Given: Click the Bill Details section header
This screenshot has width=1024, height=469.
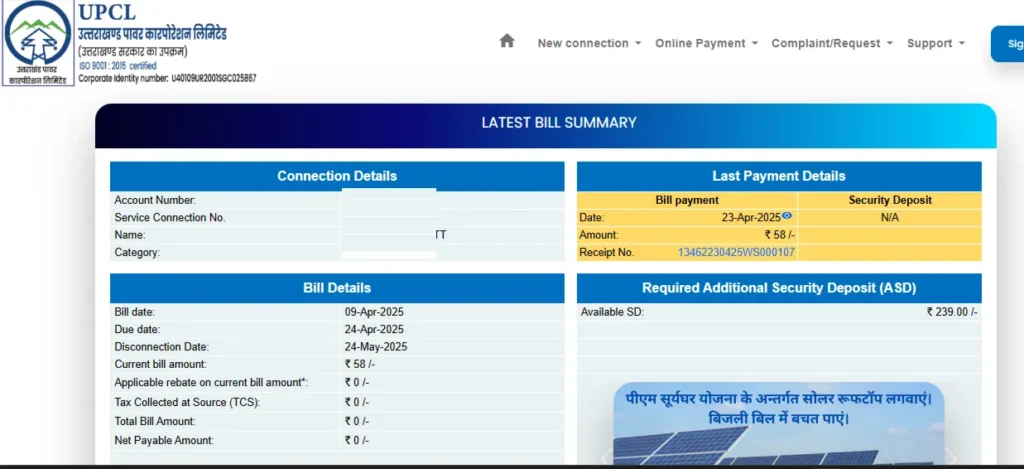Looking at the screenshot, I should (337, 288).
